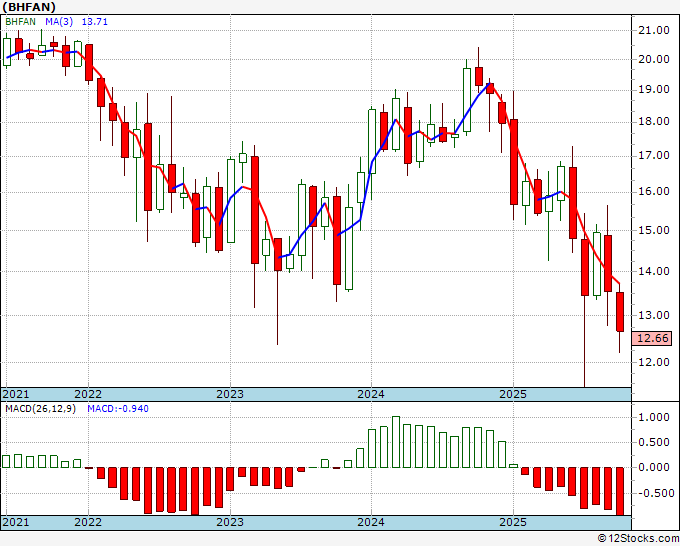Click the 2024 label on MACD timeline
680x546 pixels.
point(371,522)
